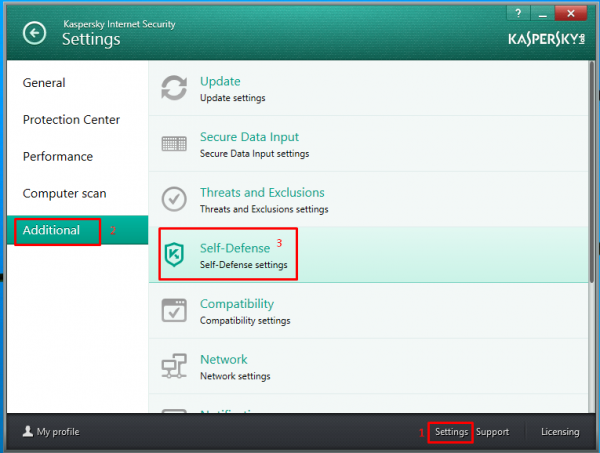Click the My profile label
Viewport: 600px width, 453px height.
(58, 432)
